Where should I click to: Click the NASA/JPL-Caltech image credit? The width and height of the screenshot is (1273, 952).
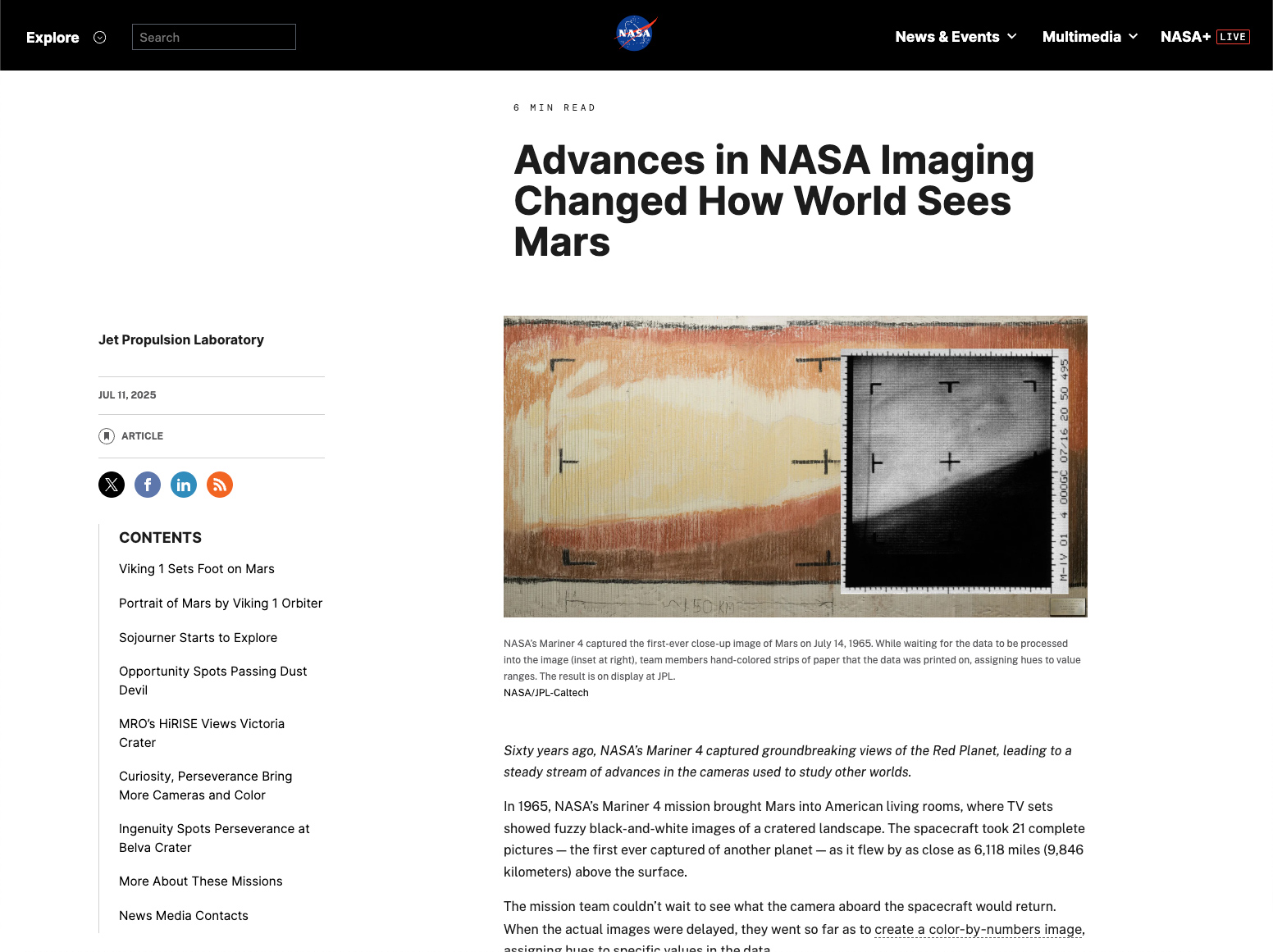click(546, 693)
